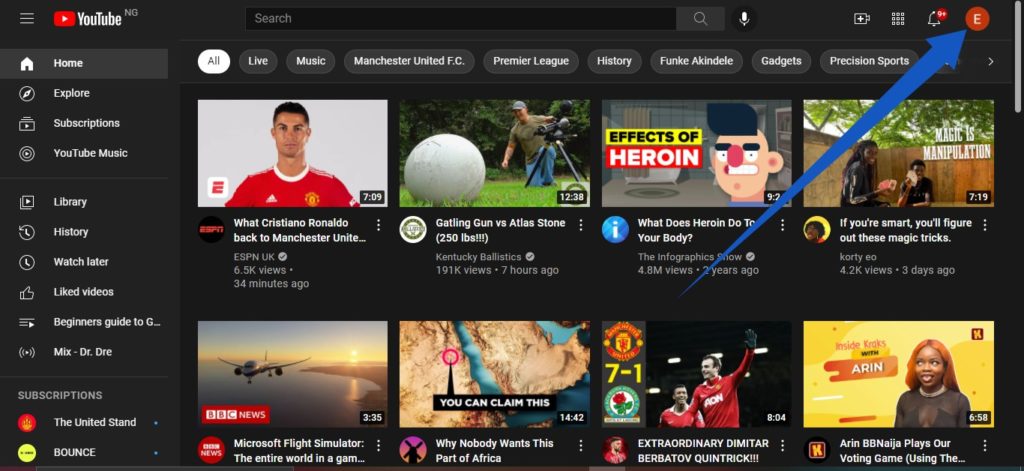
Task: Open the notifications bell
Action: tap(935, 19)
